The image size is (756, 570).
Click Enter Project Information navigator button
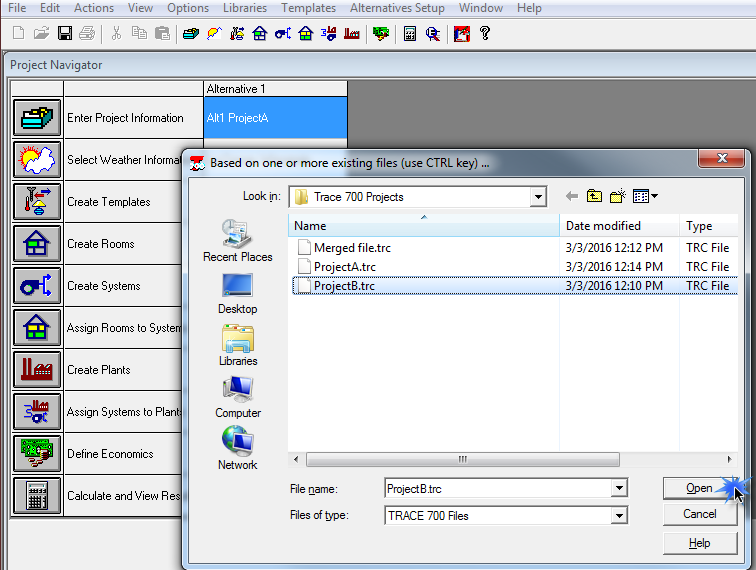tap(37, 117)
